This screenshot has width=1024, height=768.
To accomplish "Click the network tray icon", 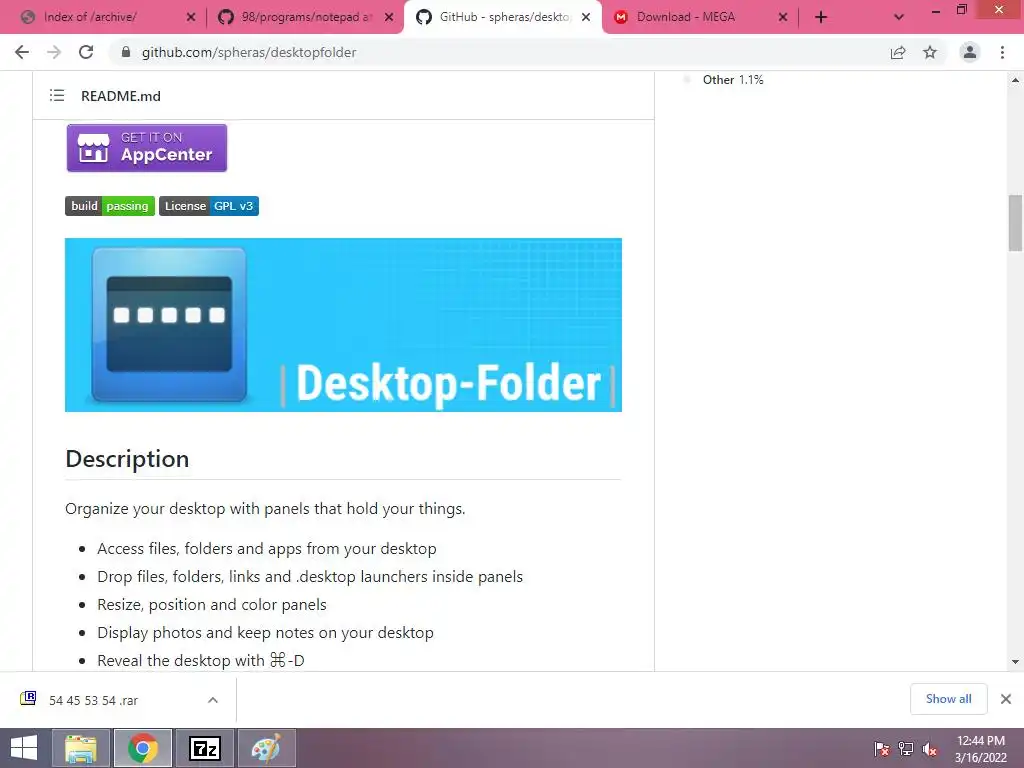I will [x=906, y=749].
